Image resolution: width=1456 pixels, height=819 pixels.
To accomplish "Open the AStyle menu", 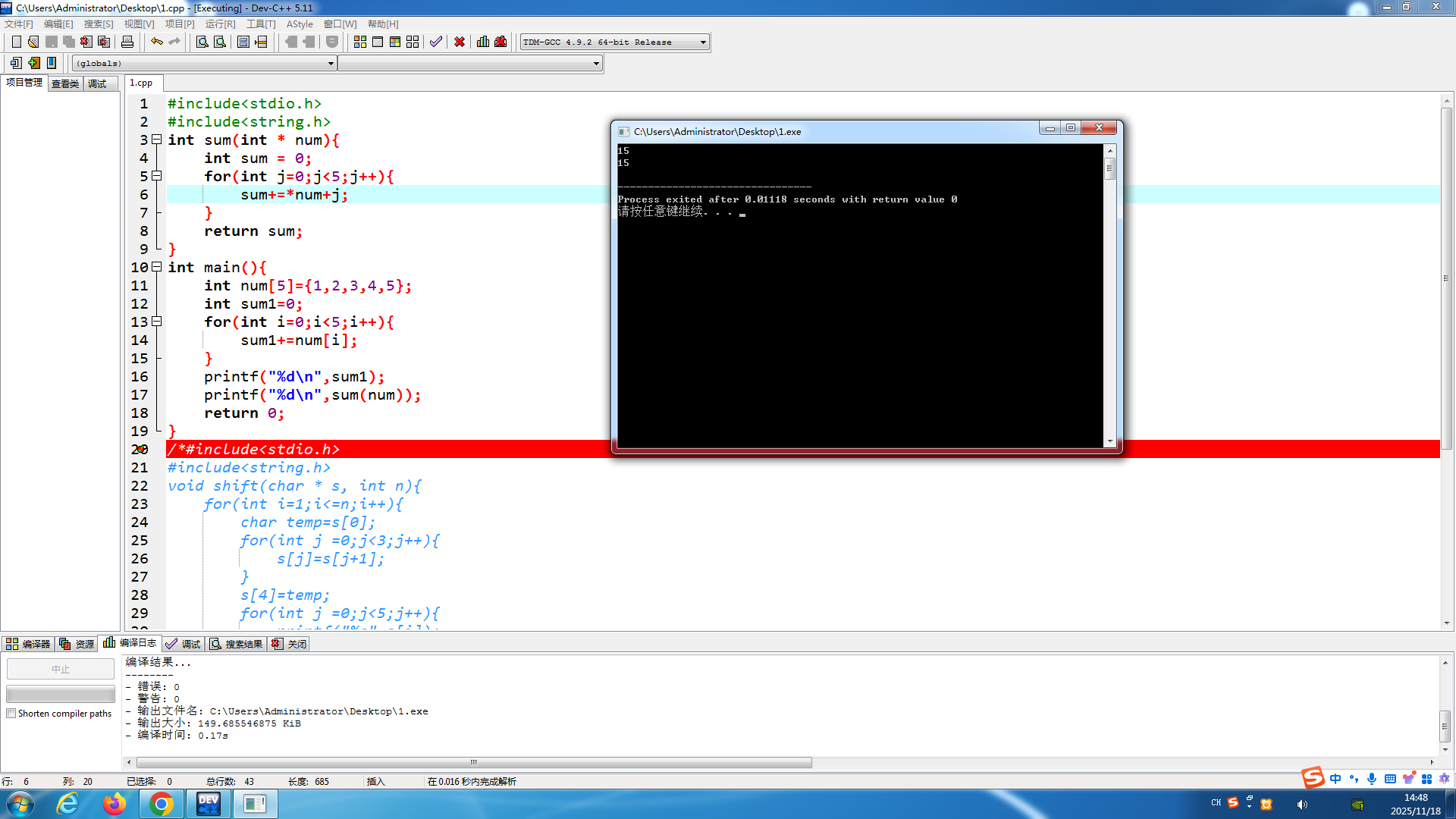I will click(300, 24).
